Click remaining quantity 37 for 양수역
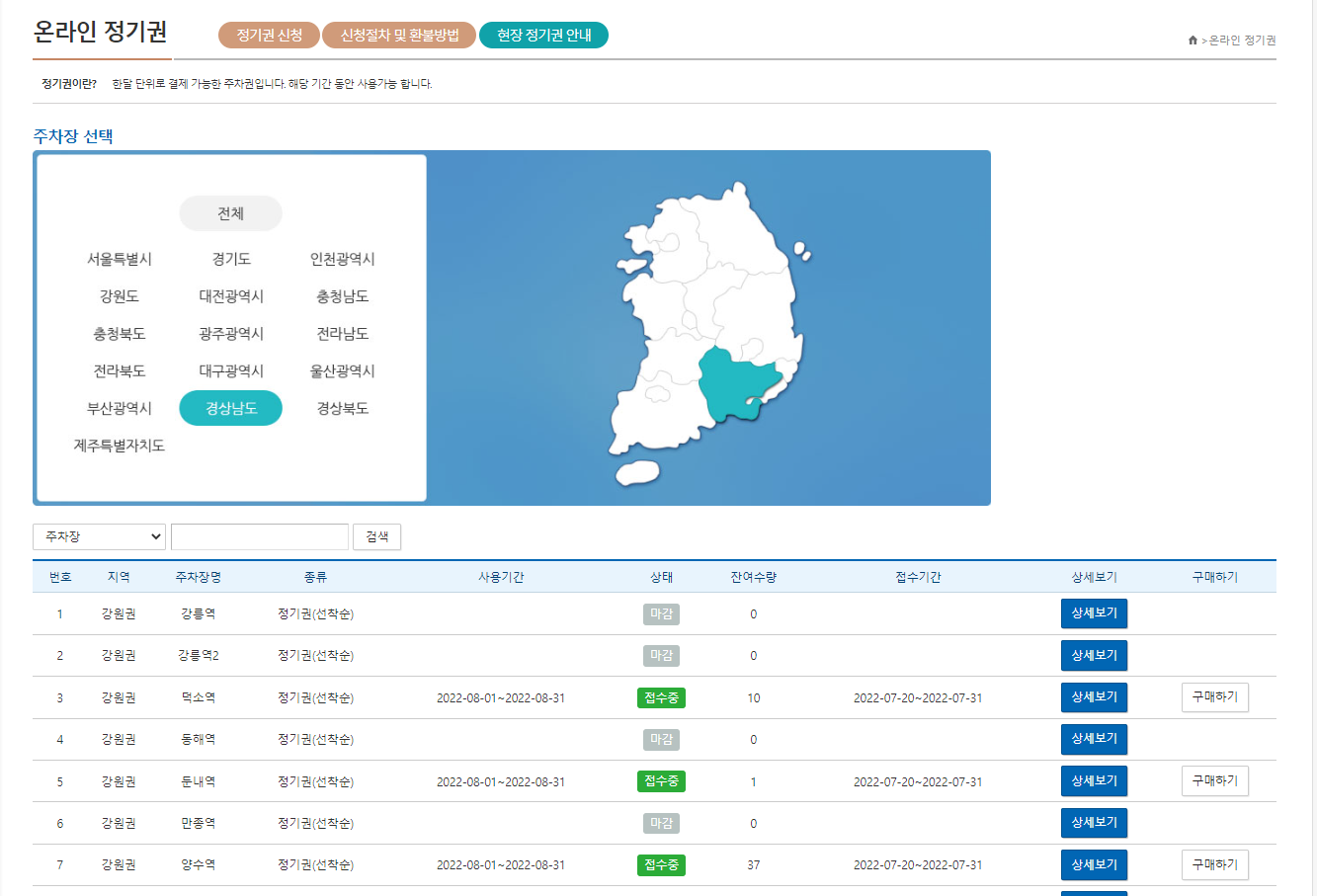The width and height of the screenshot is (1317, 896). (x=753, y=865)
